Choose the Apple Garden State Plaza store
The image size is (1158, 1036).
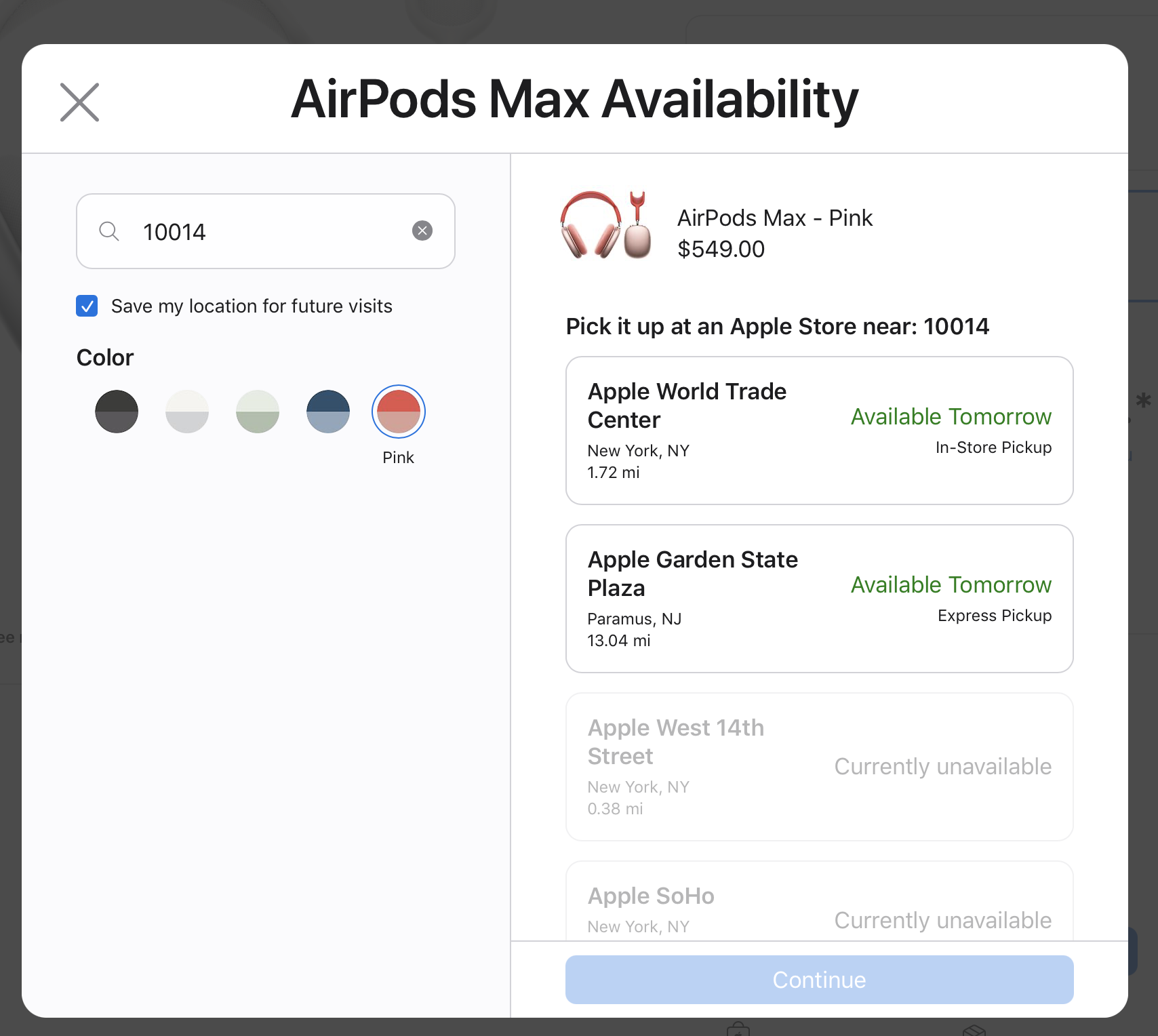pyautogui.click(x=820, y=599)
